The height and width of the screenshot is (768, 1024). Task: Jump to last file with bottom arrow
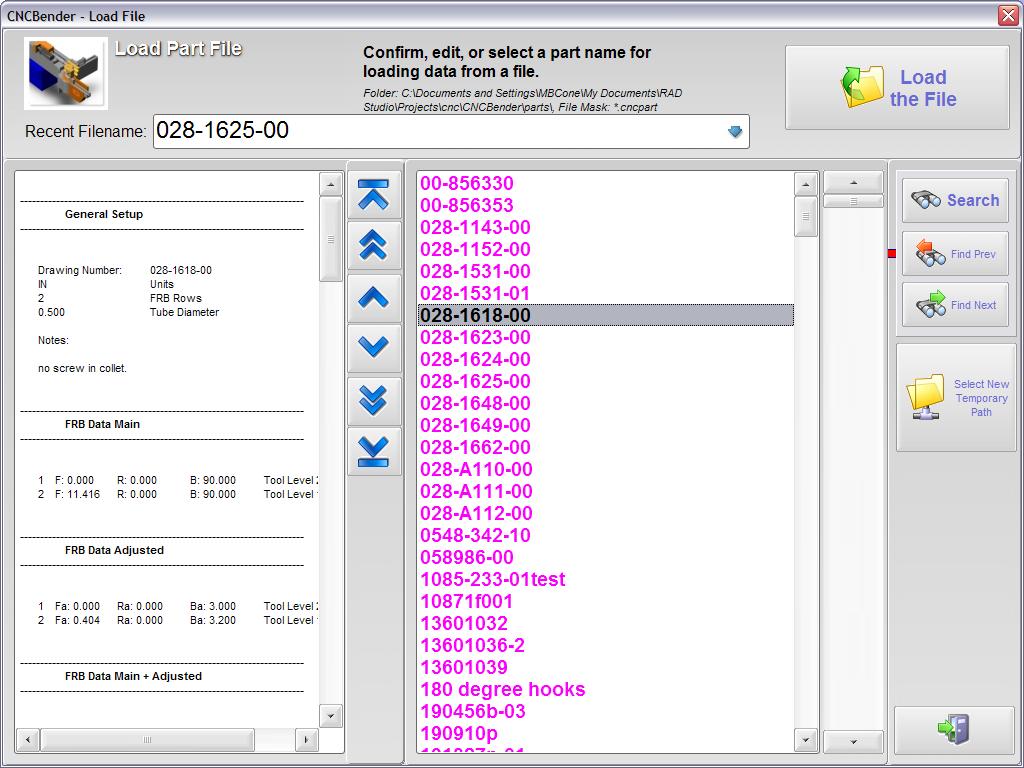click(x=373, y=451)
